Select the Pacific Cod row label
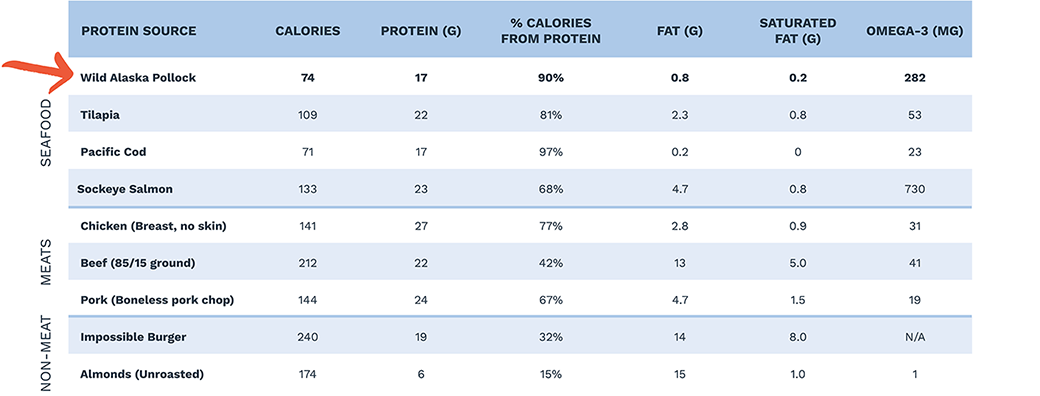Viewport: 1040px width, 396px height. (113, 152)
